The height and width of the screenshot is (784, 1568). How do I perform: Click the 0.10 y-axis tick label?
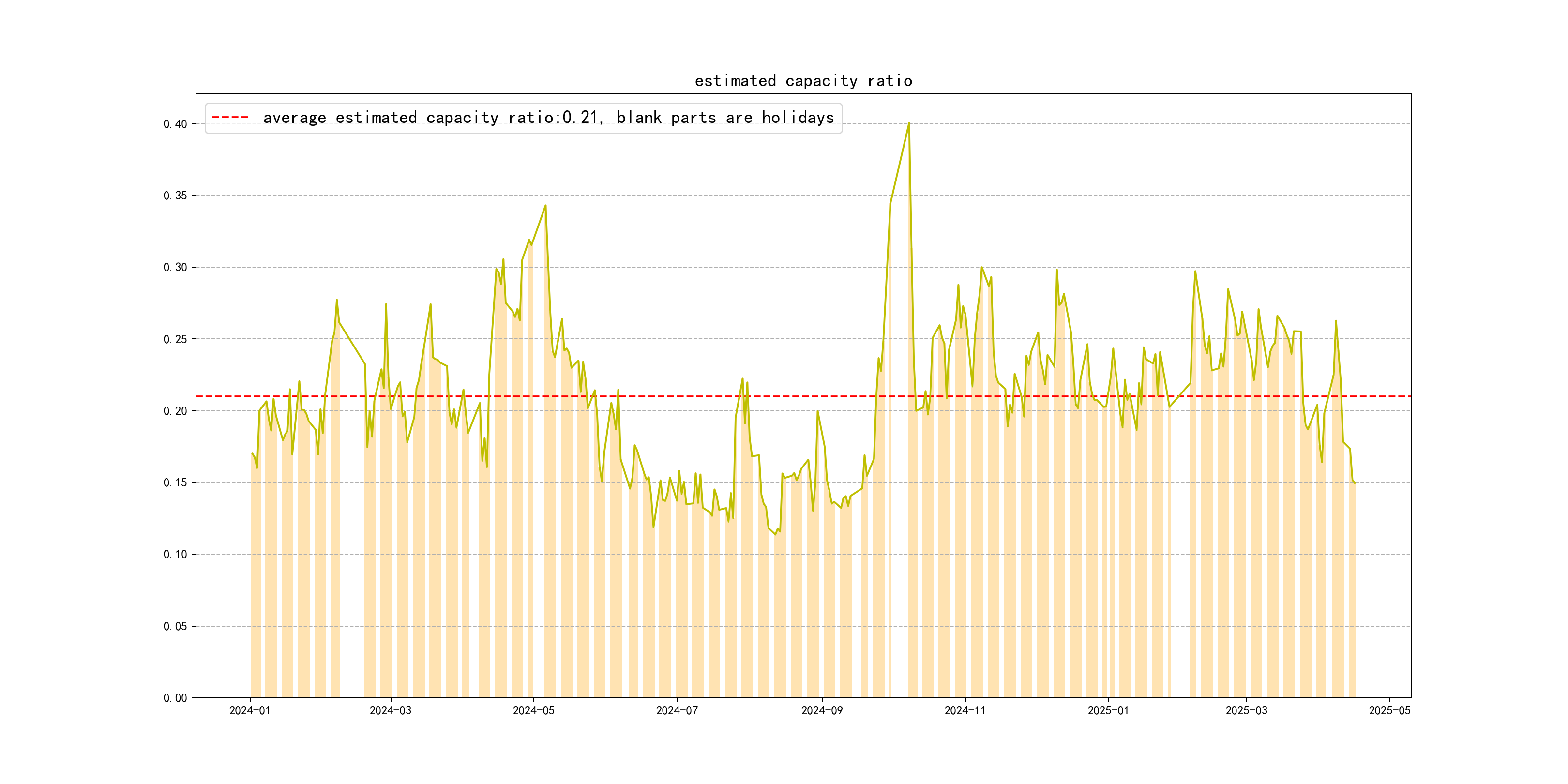175,555
